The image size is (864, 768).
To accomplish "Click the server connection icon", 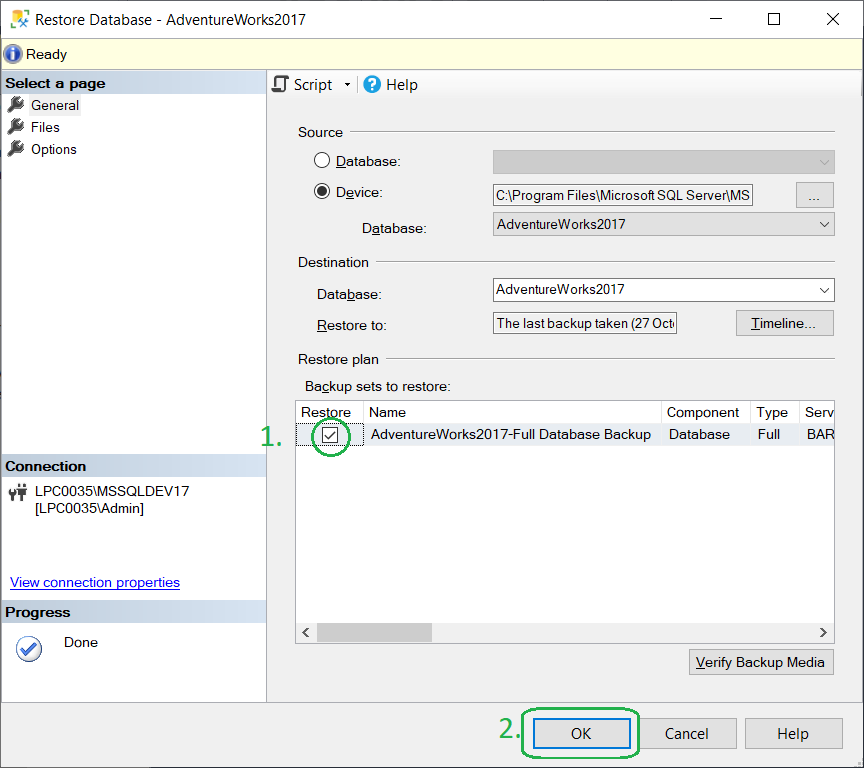I will click(x=17, y=492).
